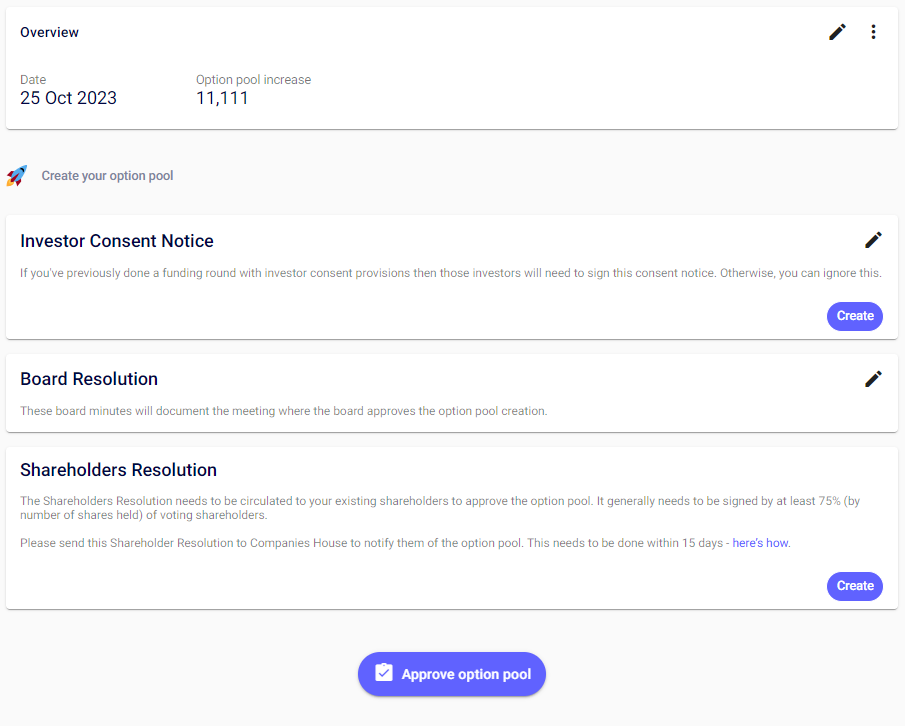Select the date value 25 Oct 2023
The width and height of the screenshot is (905, 726).
[x=68, y=98]
